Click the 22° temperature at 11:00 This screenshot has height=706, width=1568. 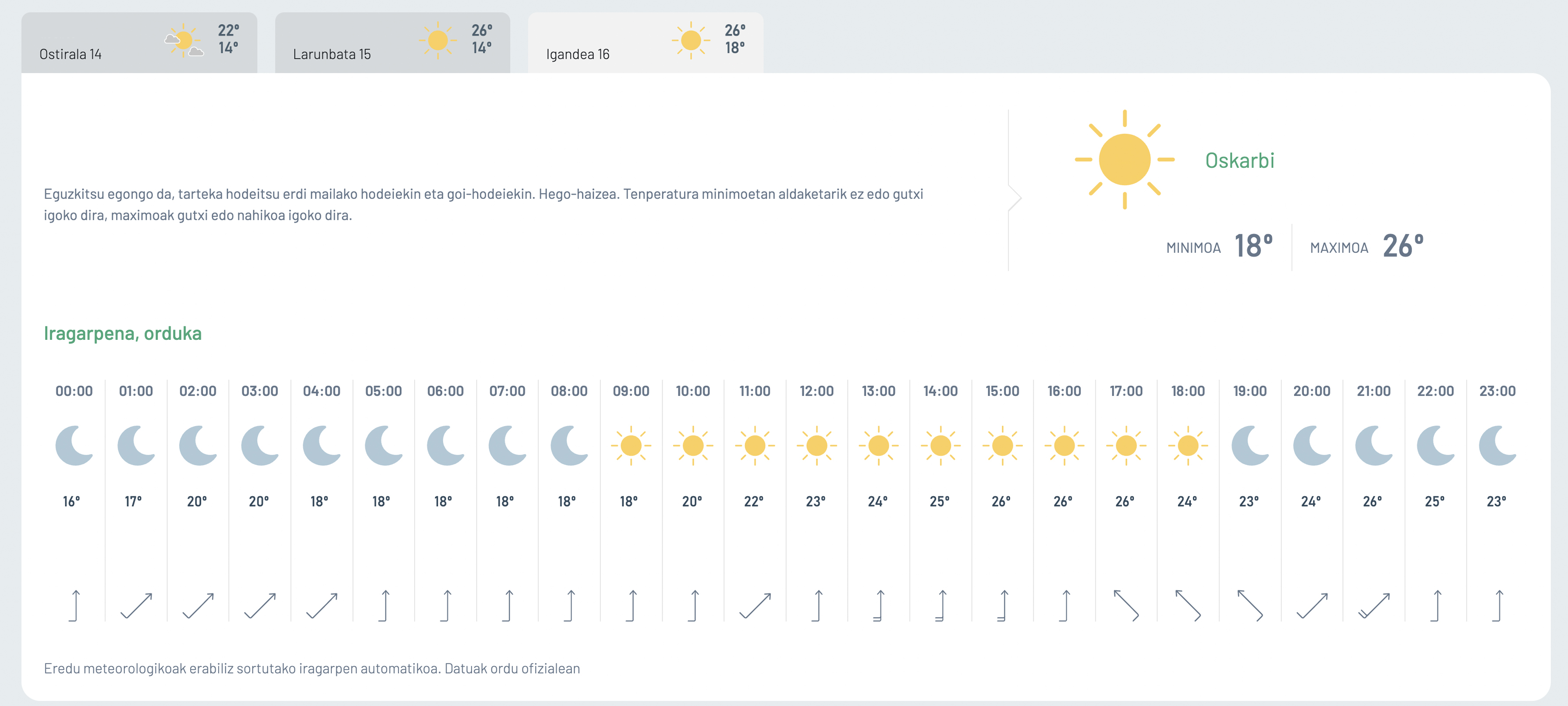pos(754,501)
